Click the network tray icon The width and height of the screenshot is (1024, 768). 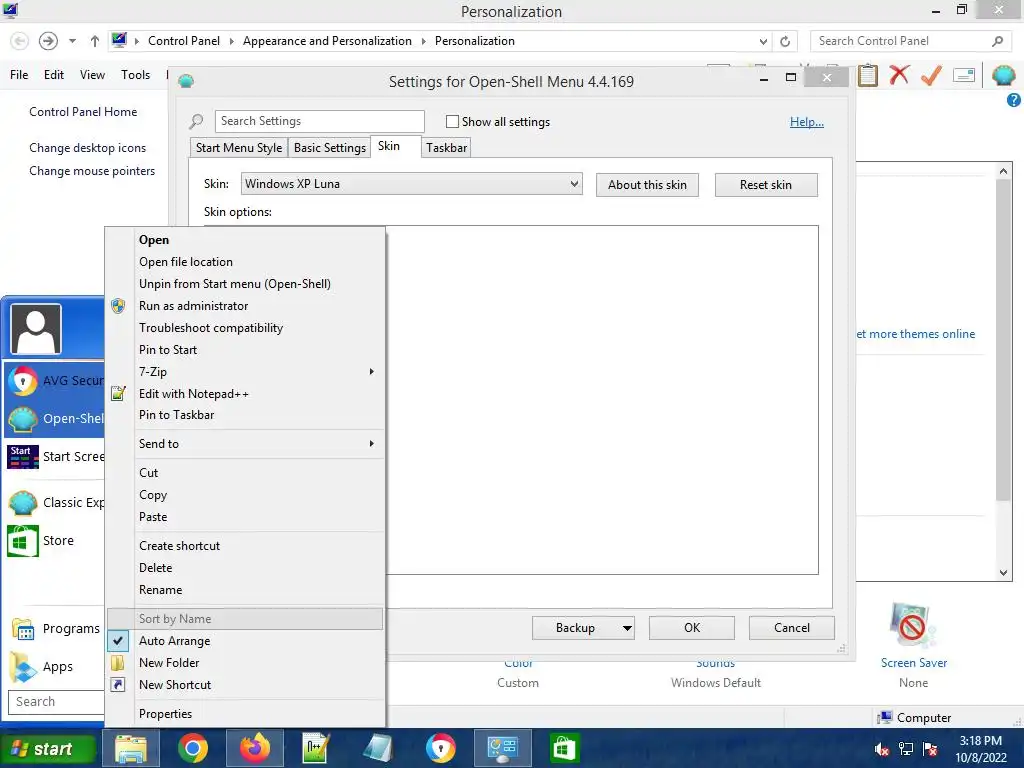(906, 749)
